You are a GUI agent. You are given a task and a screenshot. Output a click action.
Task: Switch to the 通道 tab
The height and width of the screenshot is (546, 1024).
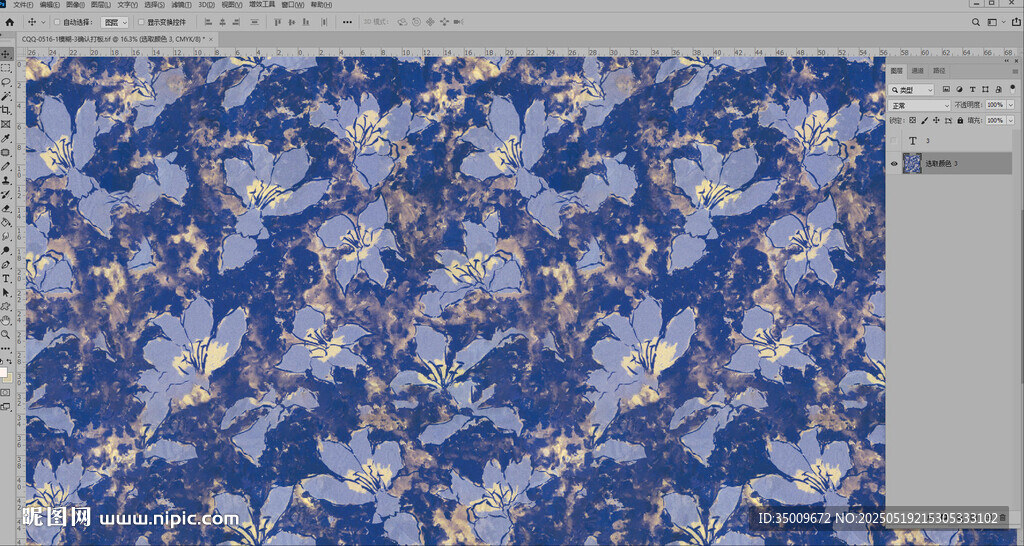918,71
